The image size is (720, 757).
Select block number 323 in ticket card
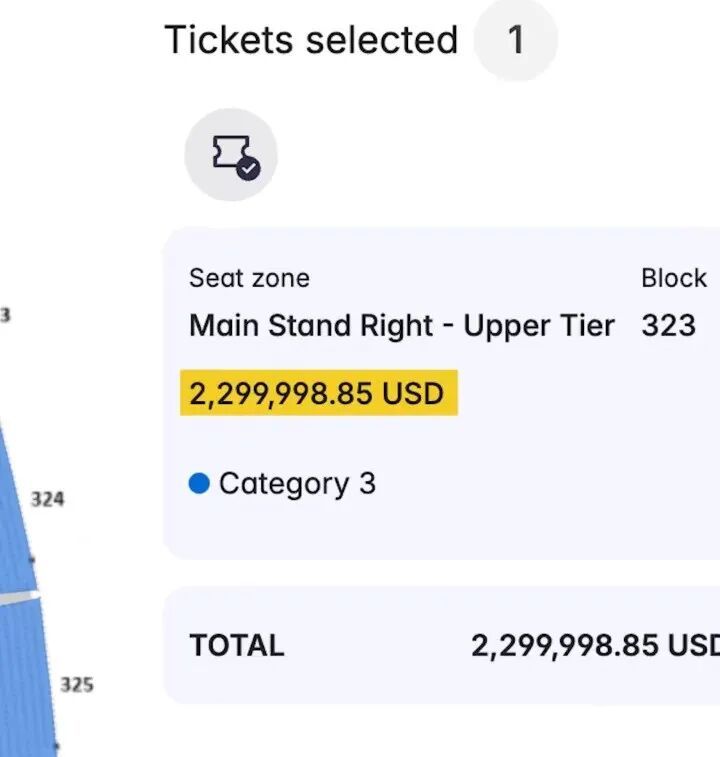668,326
